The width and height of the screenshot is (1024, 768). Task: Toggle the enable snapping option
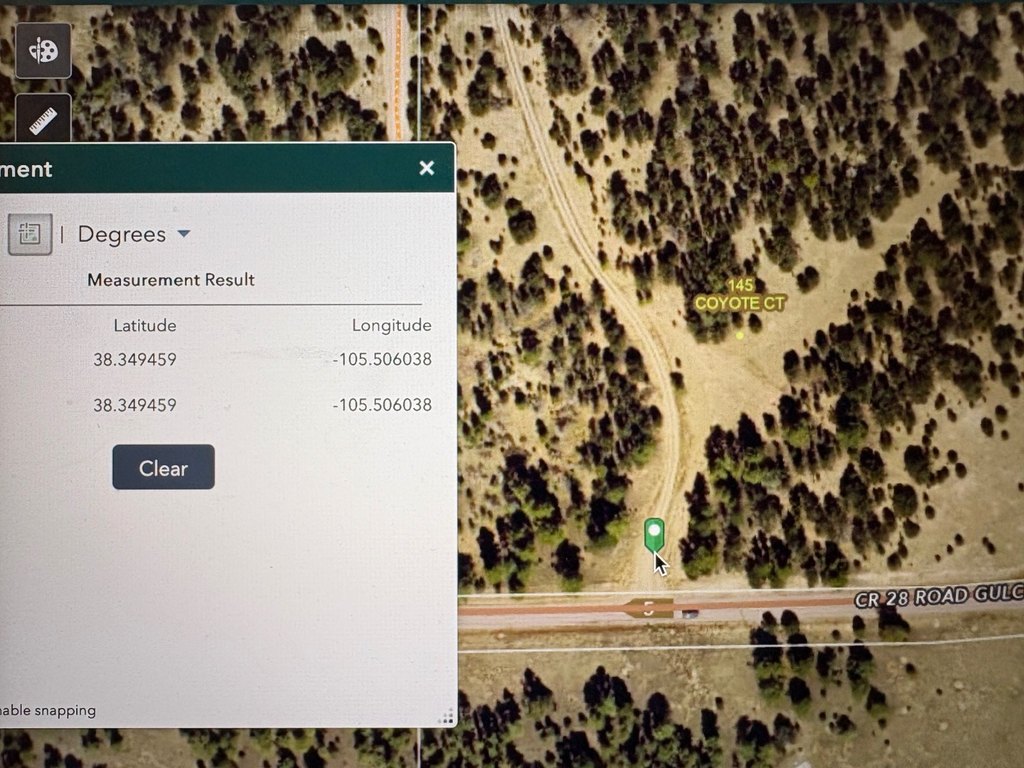(48, 710)
